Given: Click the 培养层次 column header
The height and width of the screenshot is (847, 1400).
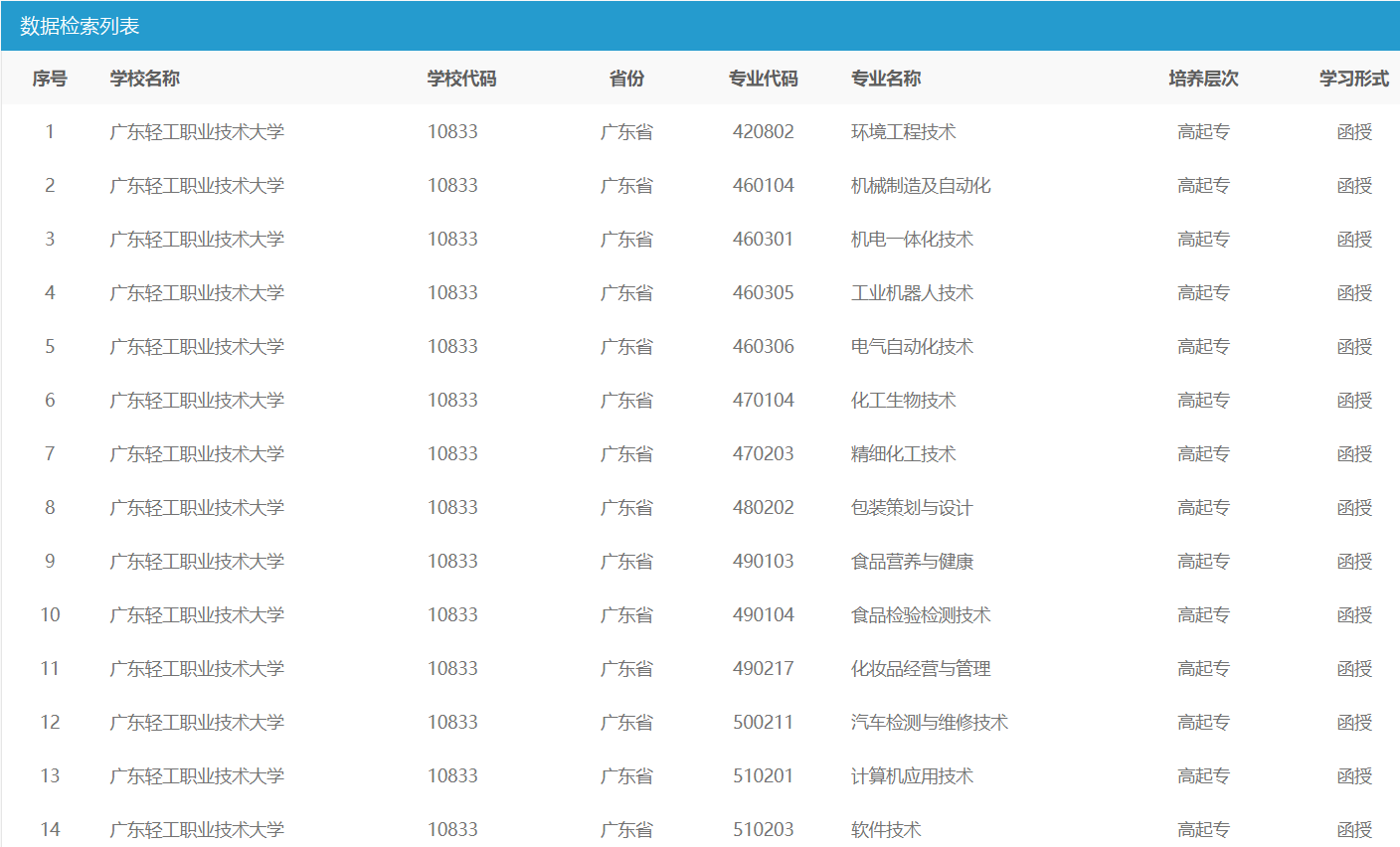Looking at the screenshot, I should (1204, 79).
